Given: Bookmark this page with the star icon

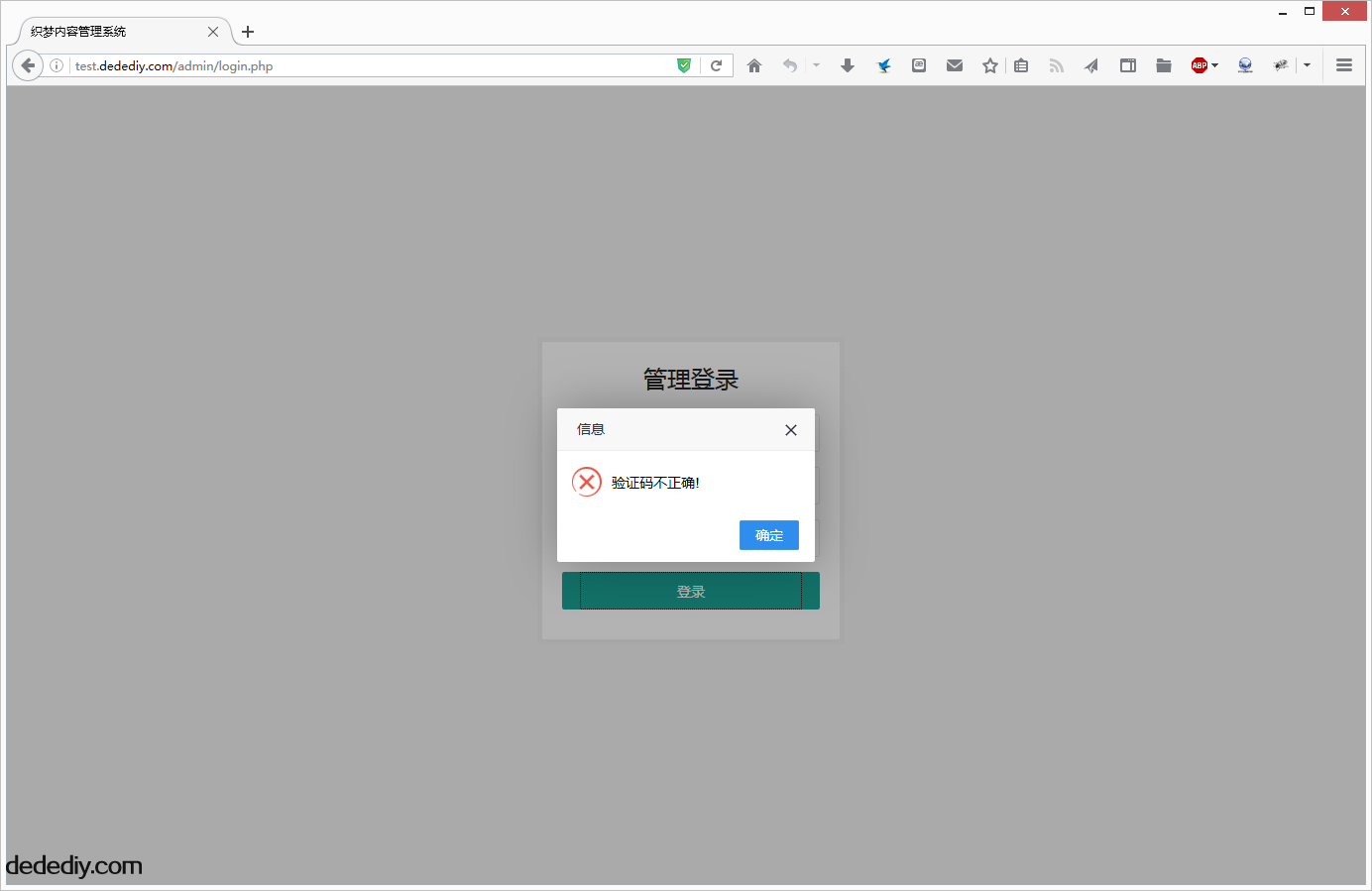Looking at the screenshot, I should coord(989,65).
